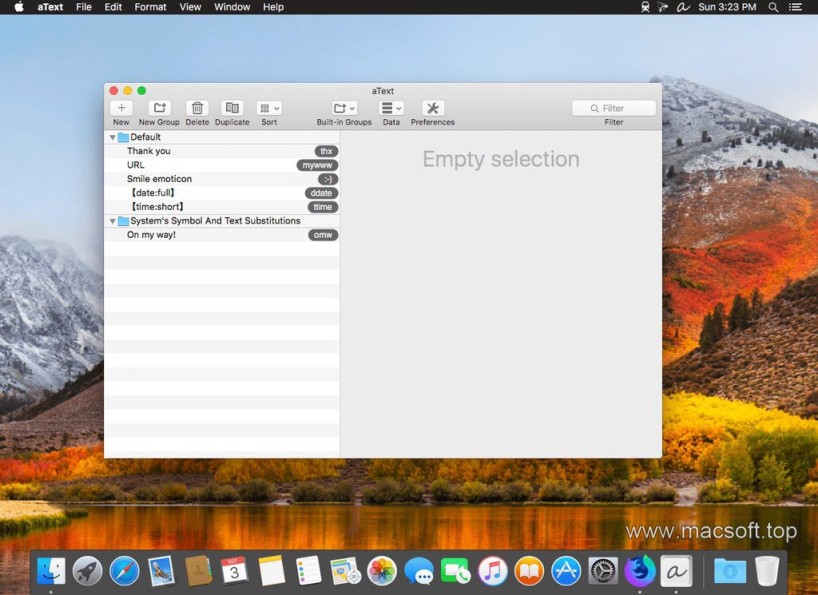Open the Built-in Groups dropdown
This screenshot has height=595, width=818.
click(x=344, y=108)
